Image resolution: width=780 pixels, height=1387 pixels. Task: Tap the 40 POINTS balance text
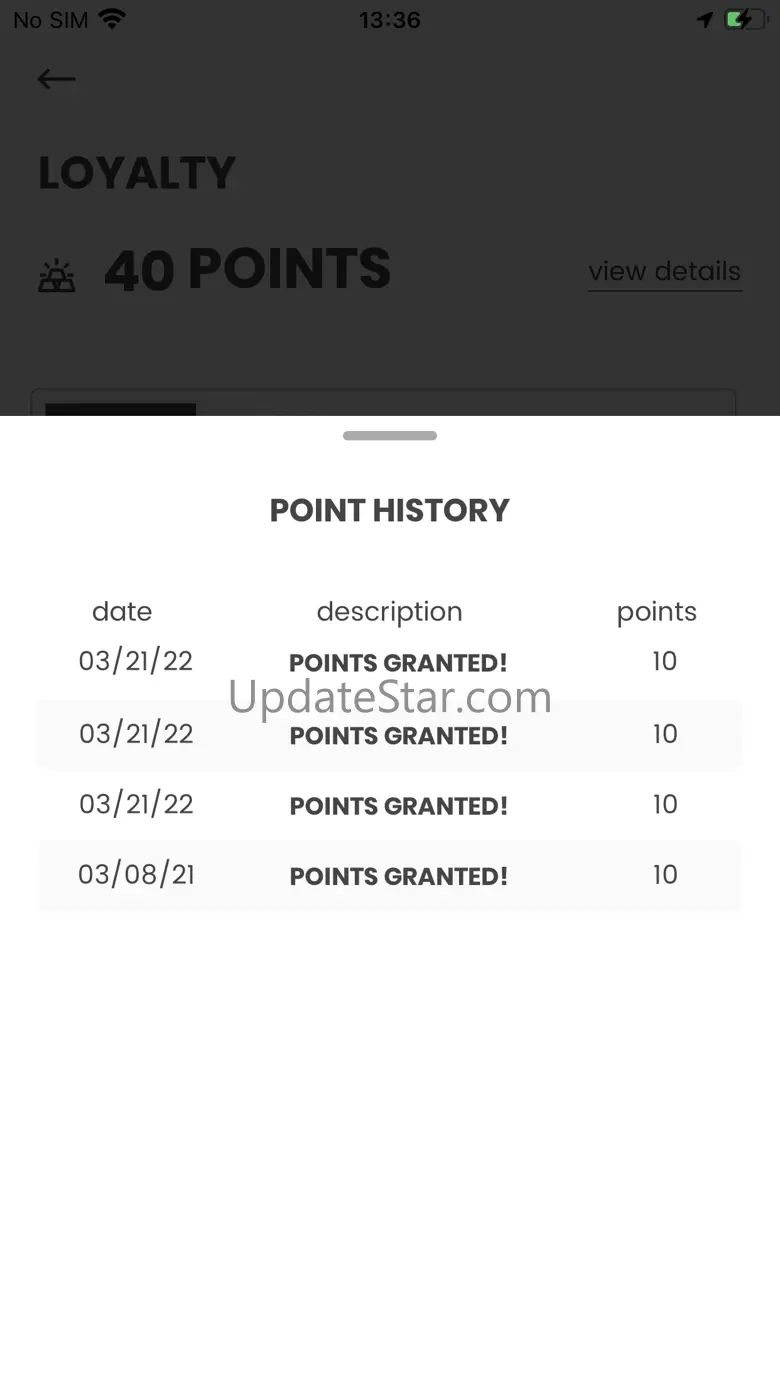247,269
